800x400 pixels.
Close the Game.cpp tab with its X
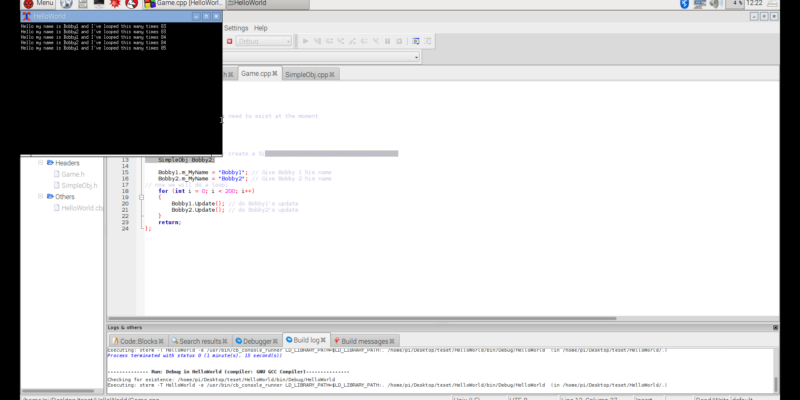click(x=275, y=74)
